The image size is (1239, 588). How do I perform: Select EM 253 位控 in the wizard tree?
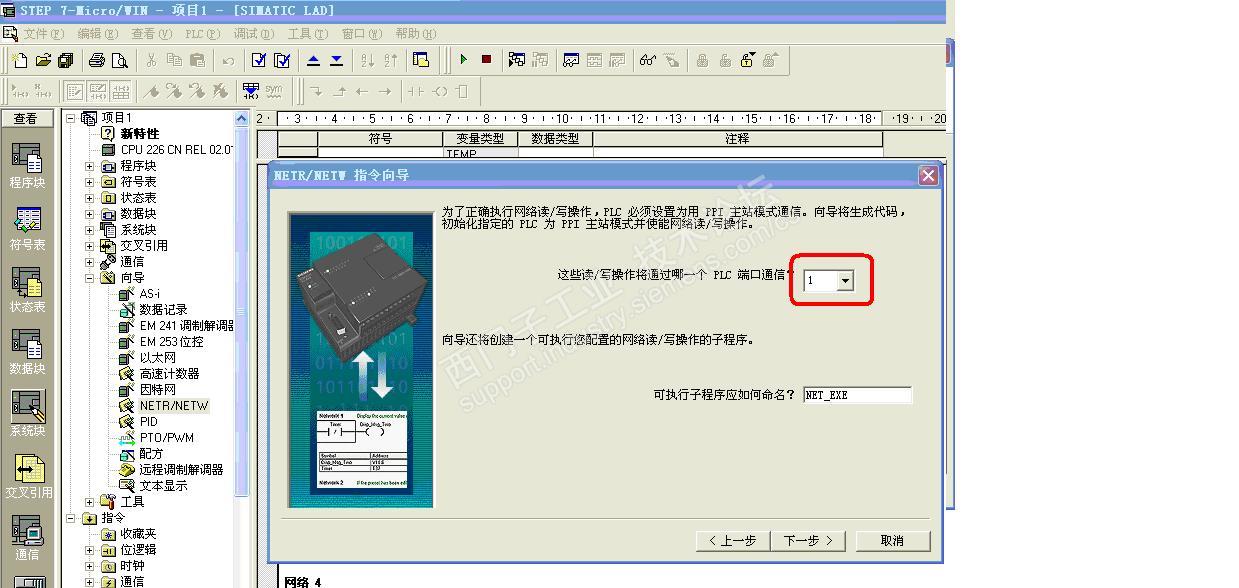click(171, 342)
